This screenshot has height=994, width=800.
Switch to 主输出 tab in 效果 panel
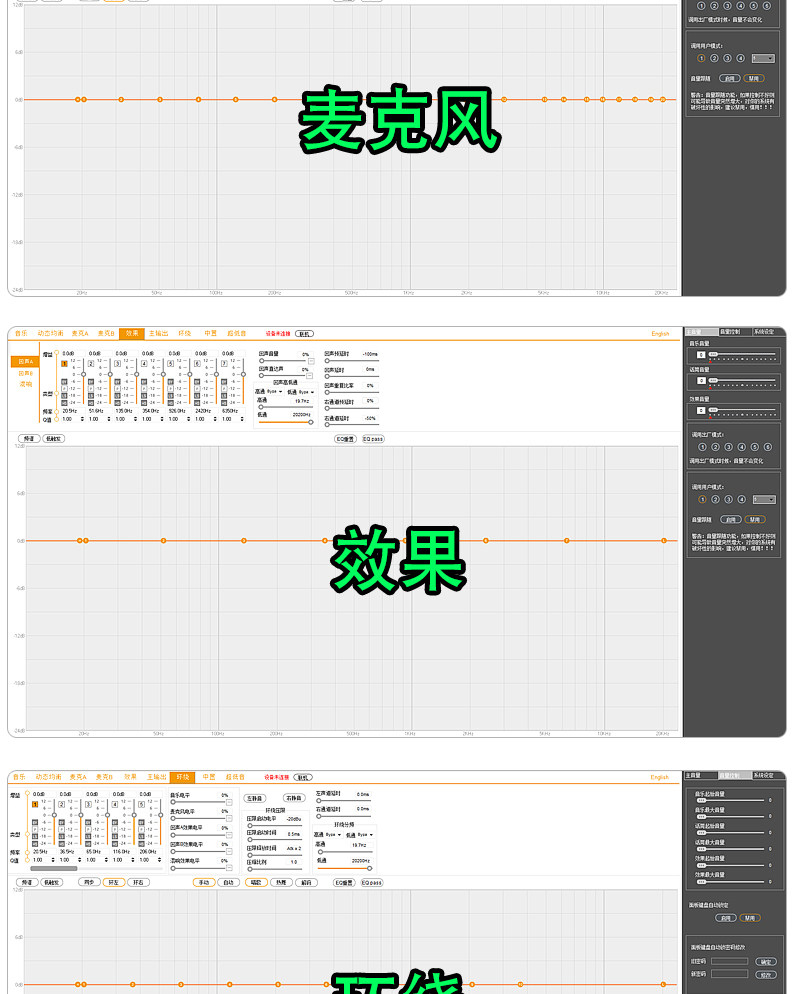pyautogui.click(x=158, y=333)
